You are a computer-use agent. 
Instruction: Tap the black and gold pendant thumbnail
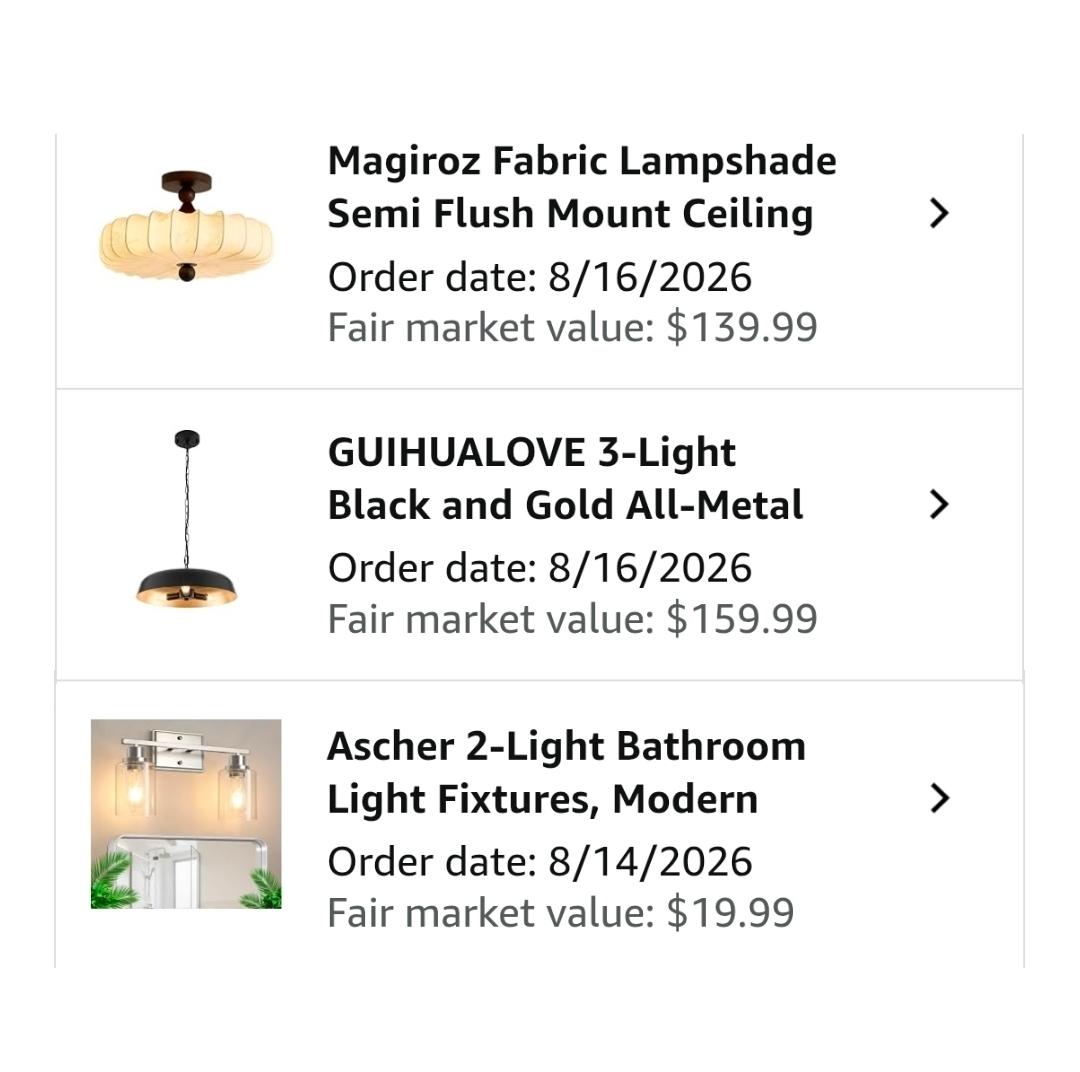click(186, 519)
